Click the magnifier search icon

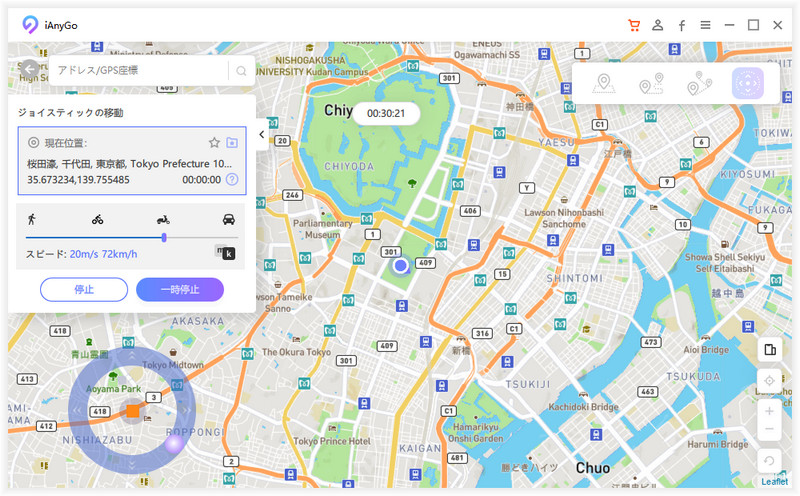(x=241, y=71)
